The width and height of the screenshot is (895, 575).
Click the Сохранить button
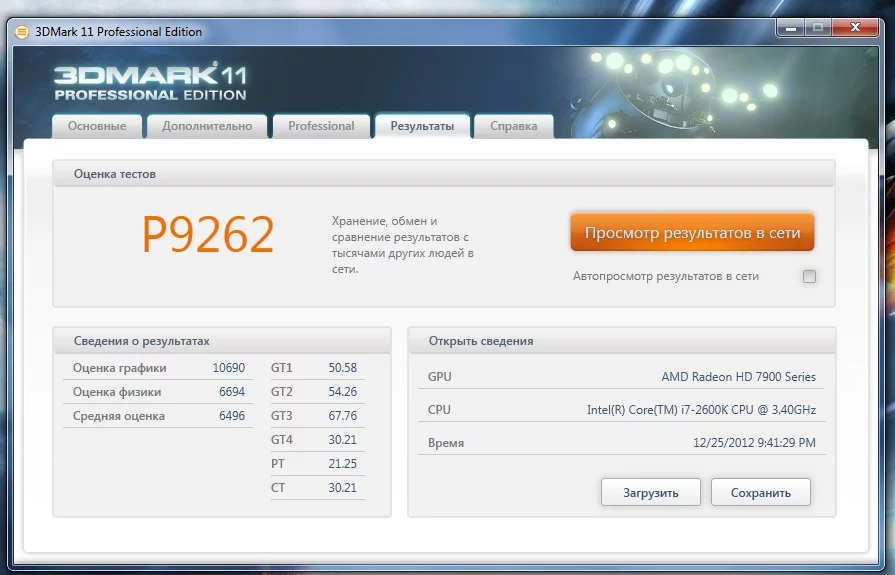(x=761, y=492)
